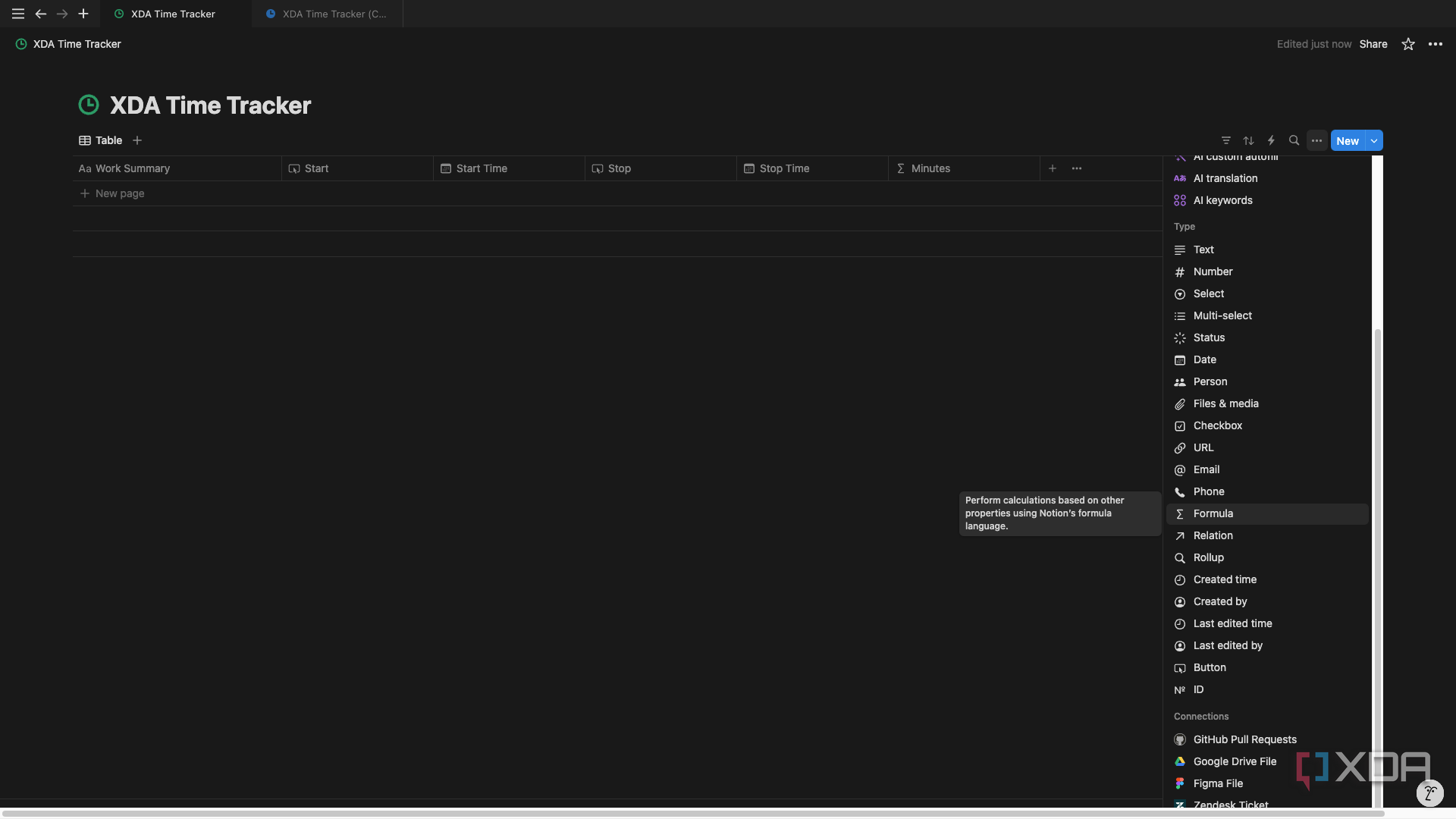Choose the Person property type

point(1267,381)
